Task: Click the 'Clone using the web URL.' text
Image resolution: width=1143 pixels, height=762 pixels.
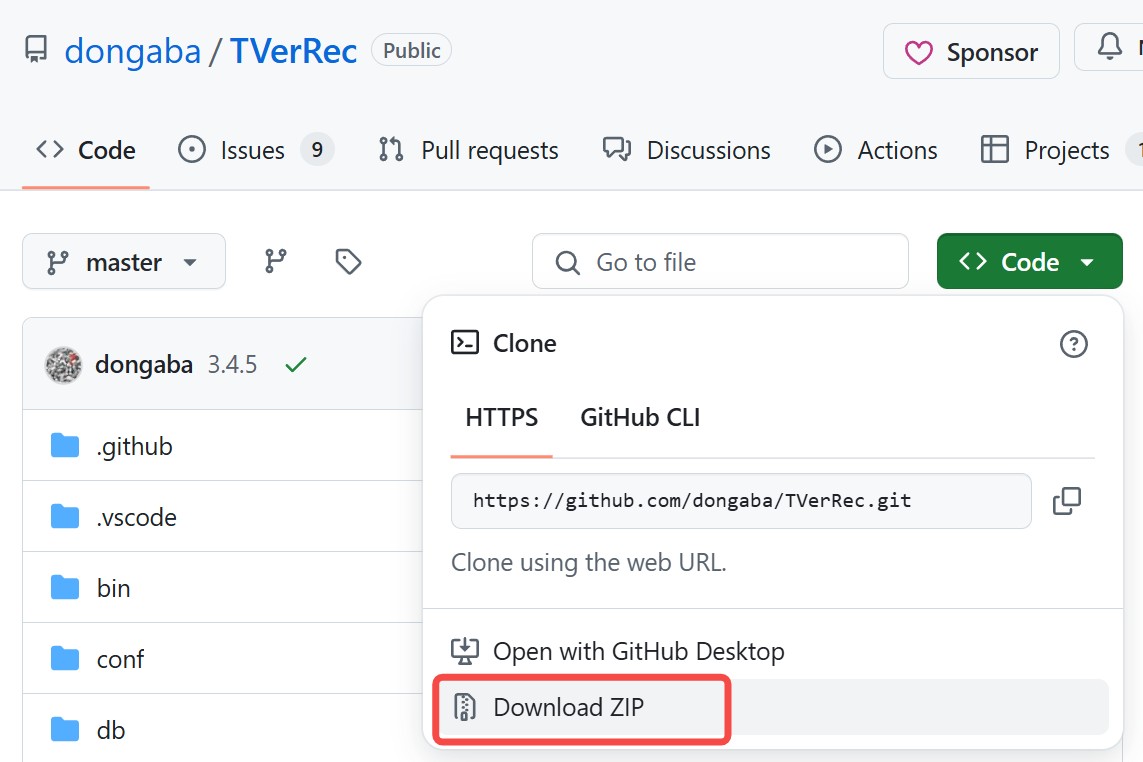Action: pyautogui.click(x=588, y=563)
